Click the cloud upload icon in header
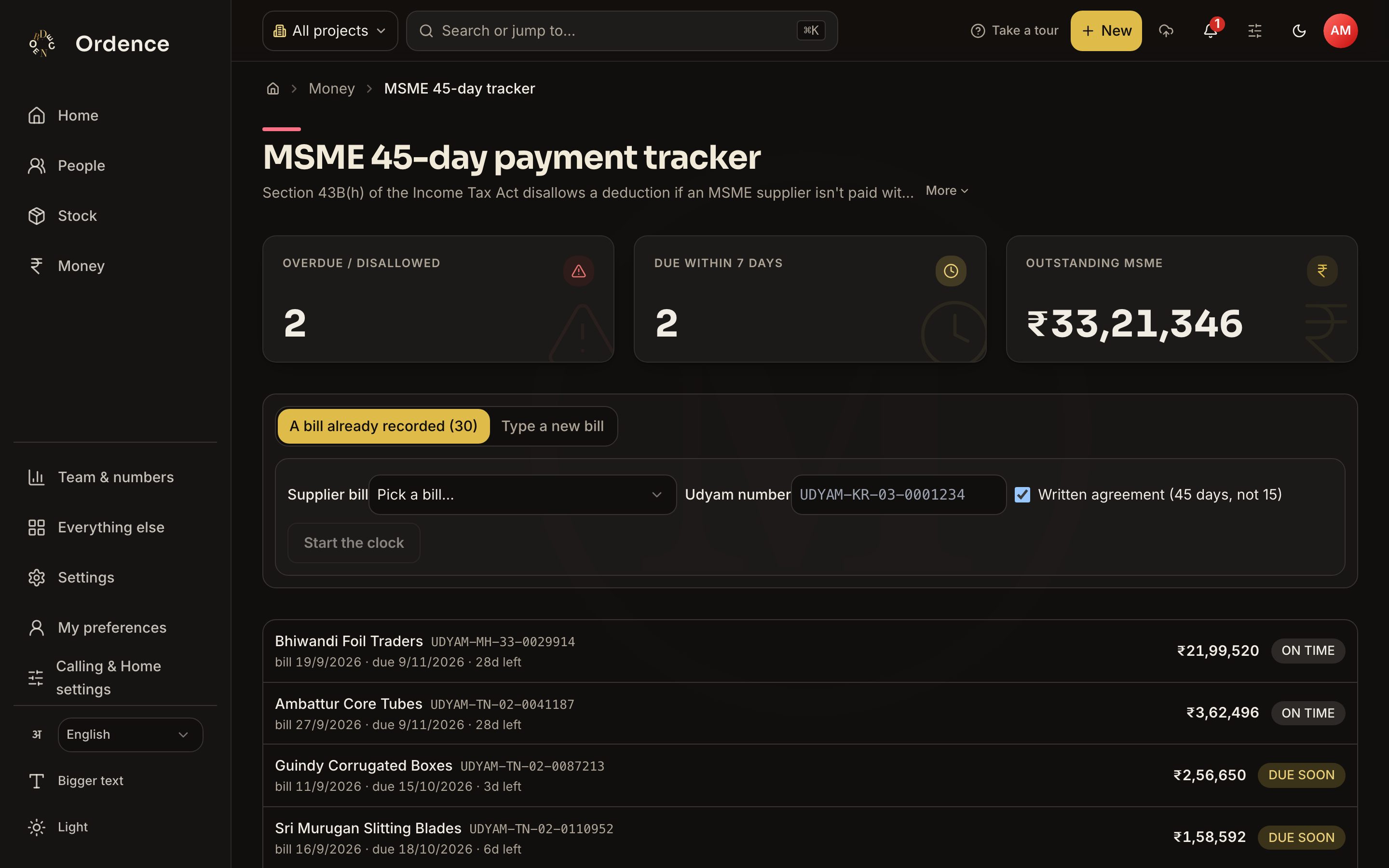The image size is (1389, 868). coord(1166,30)
